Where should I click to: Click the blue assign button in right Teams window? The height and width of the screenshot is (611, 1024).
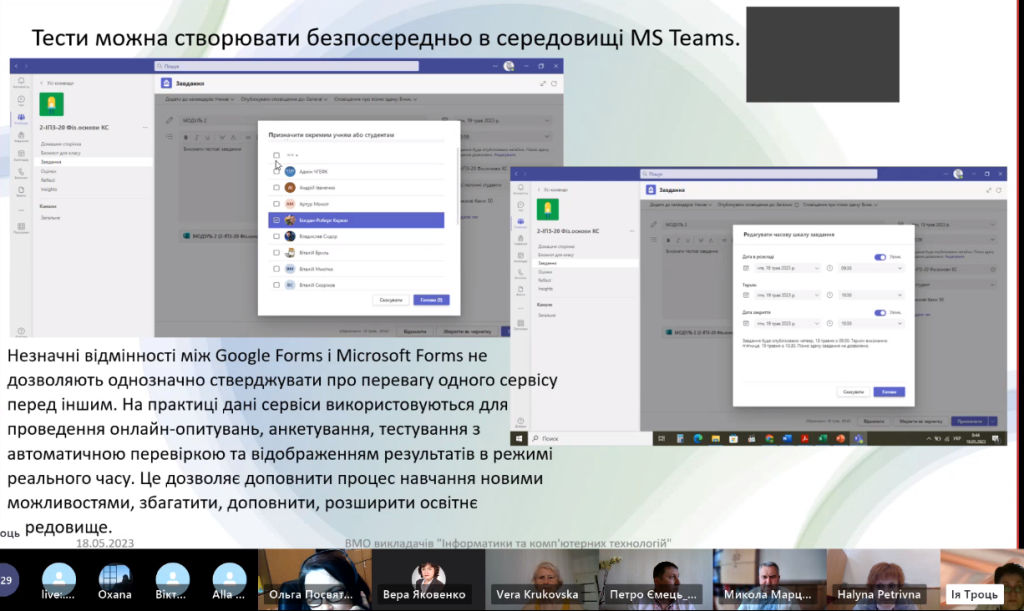pyautogui.click(x=970, y=422)
